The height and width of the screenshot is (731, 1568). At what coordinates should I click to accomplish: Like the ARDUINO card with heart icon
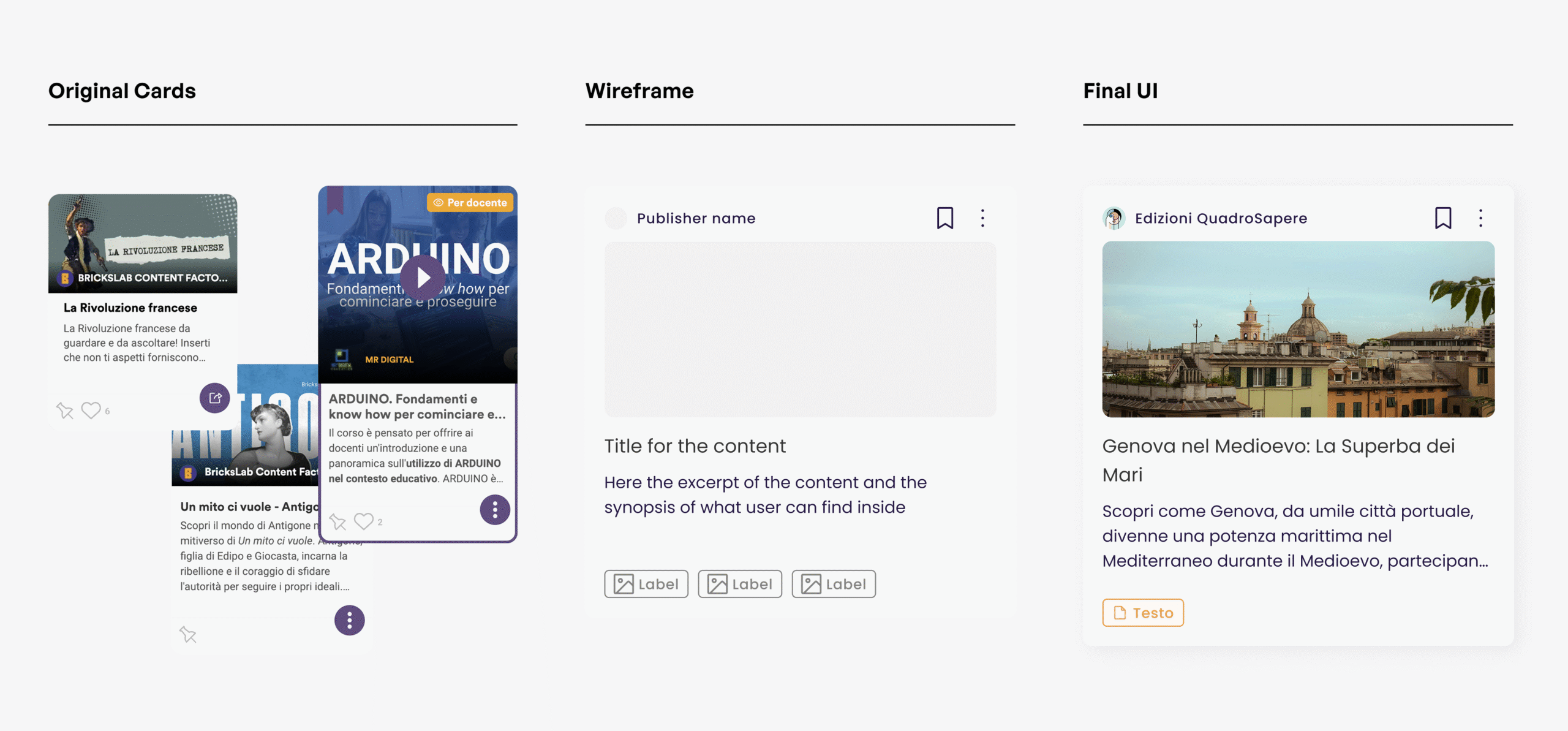pos(364,521)
